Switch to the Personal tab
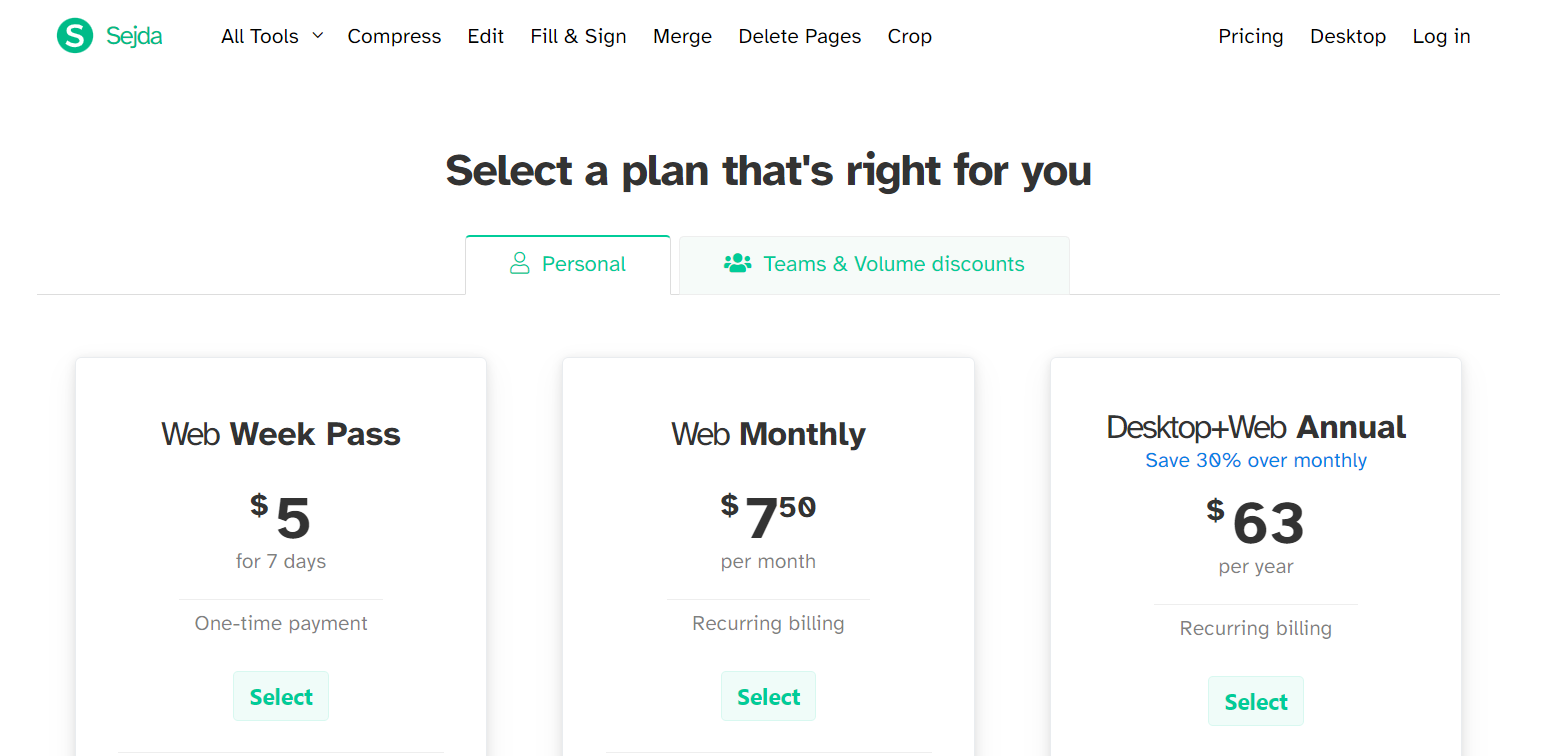Screen dimensions: 1542x756 (x=568, y=265)
